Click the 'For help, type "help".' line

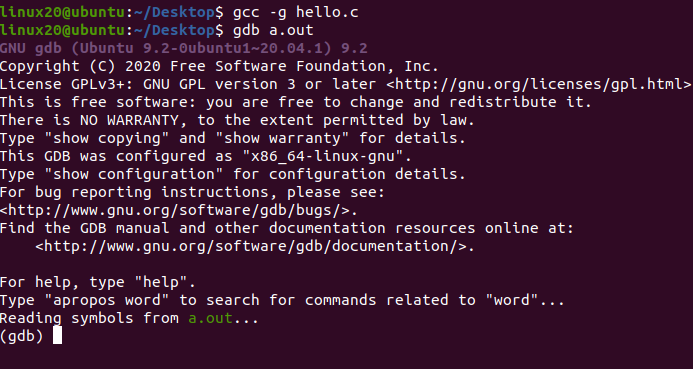pos(98,282)
